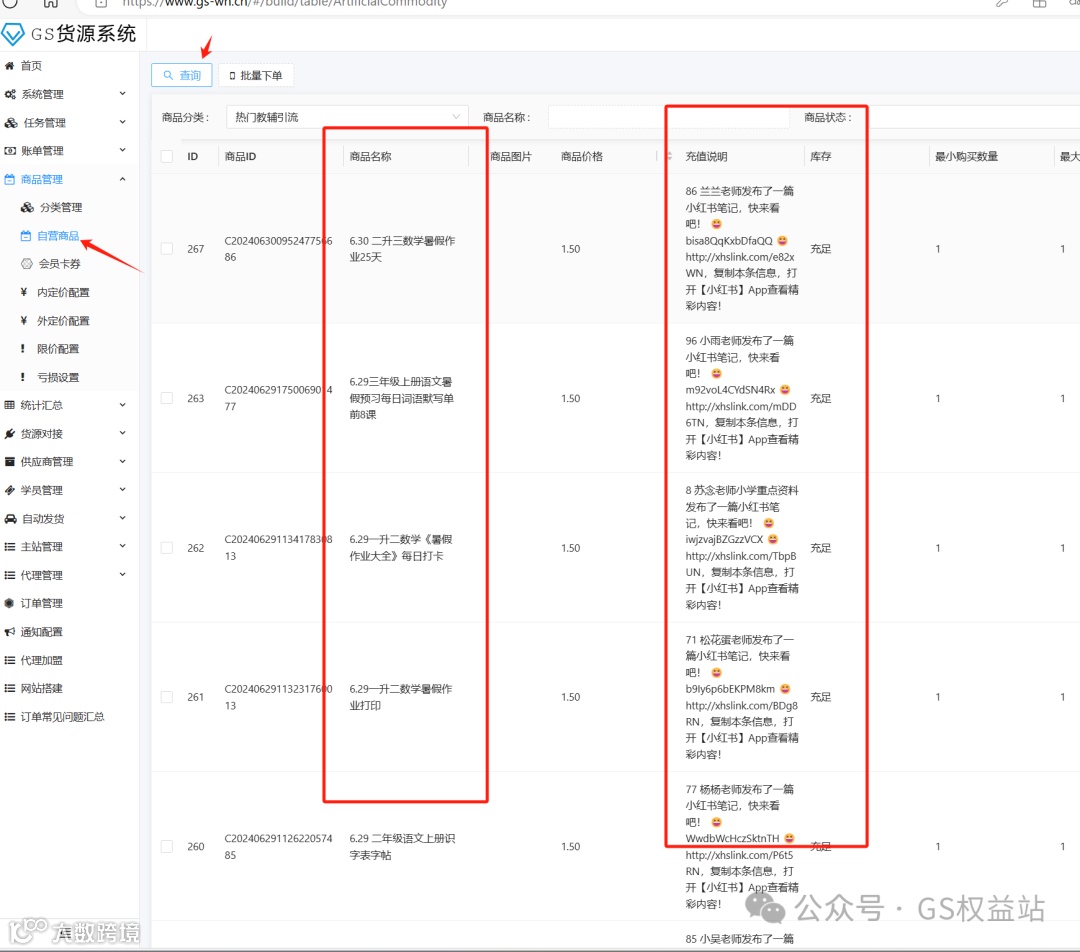The height and width of the screenshot is (952, 1080).
Task: Select the 会员卡券 submenu link
Action: (59, 264)
